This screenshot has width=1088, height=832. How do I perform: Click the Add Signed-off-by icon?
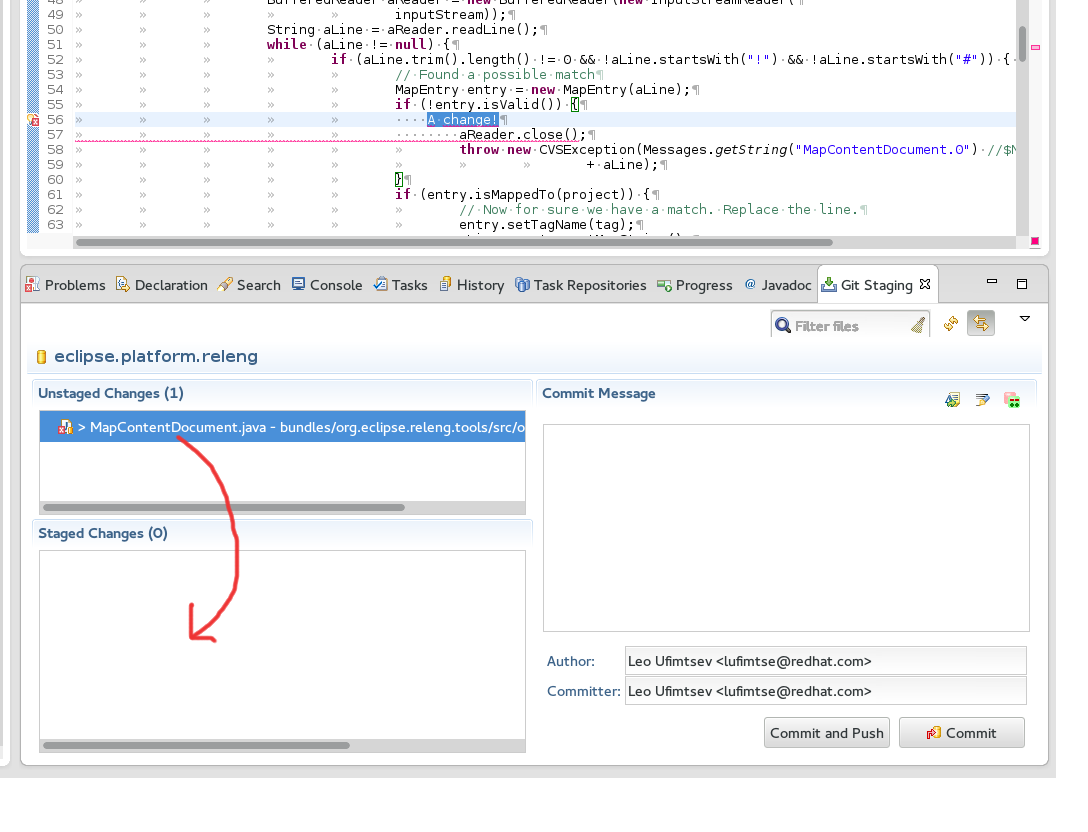[982, 400]
